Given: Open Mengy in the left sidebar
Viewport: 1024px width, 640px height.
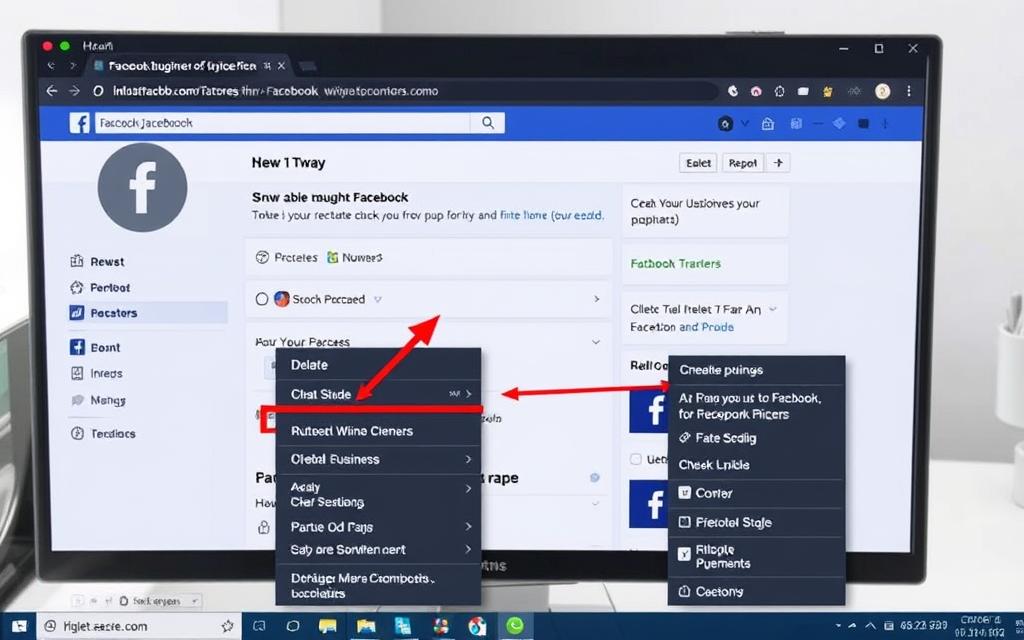Looking at the screenshot, I should [x=97, y=400].
